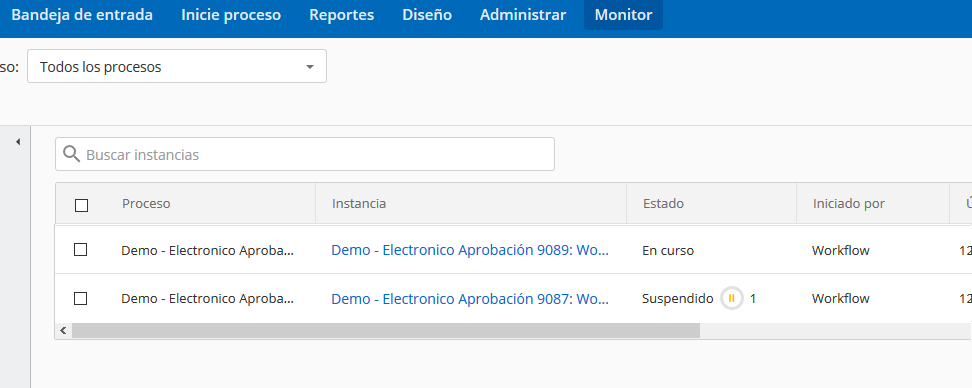Image resolution: width=972 pixels, height=388 pixels.
Task: Sort by the Estado column header
Action: click(663, 203)
